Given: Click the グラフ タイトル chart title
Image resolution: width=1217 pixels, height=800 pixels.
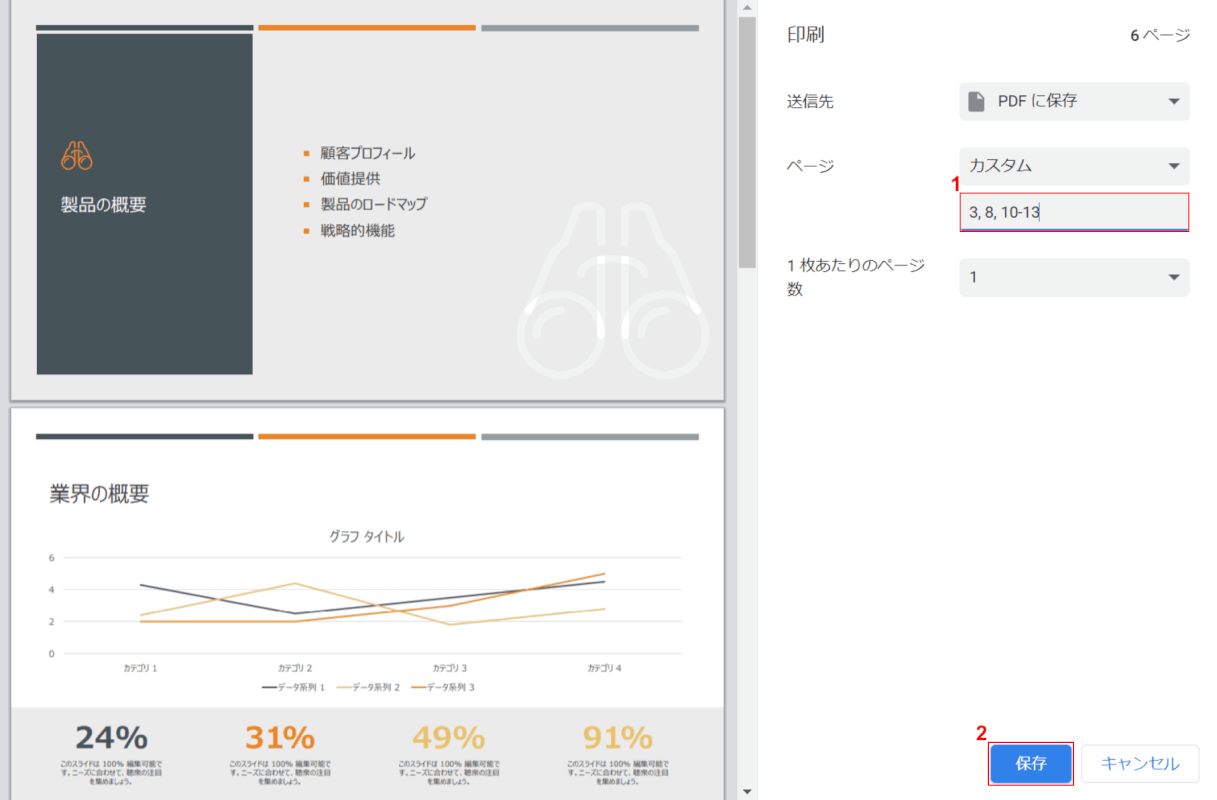Looking at the screenshot, I should tap(367, 537).
